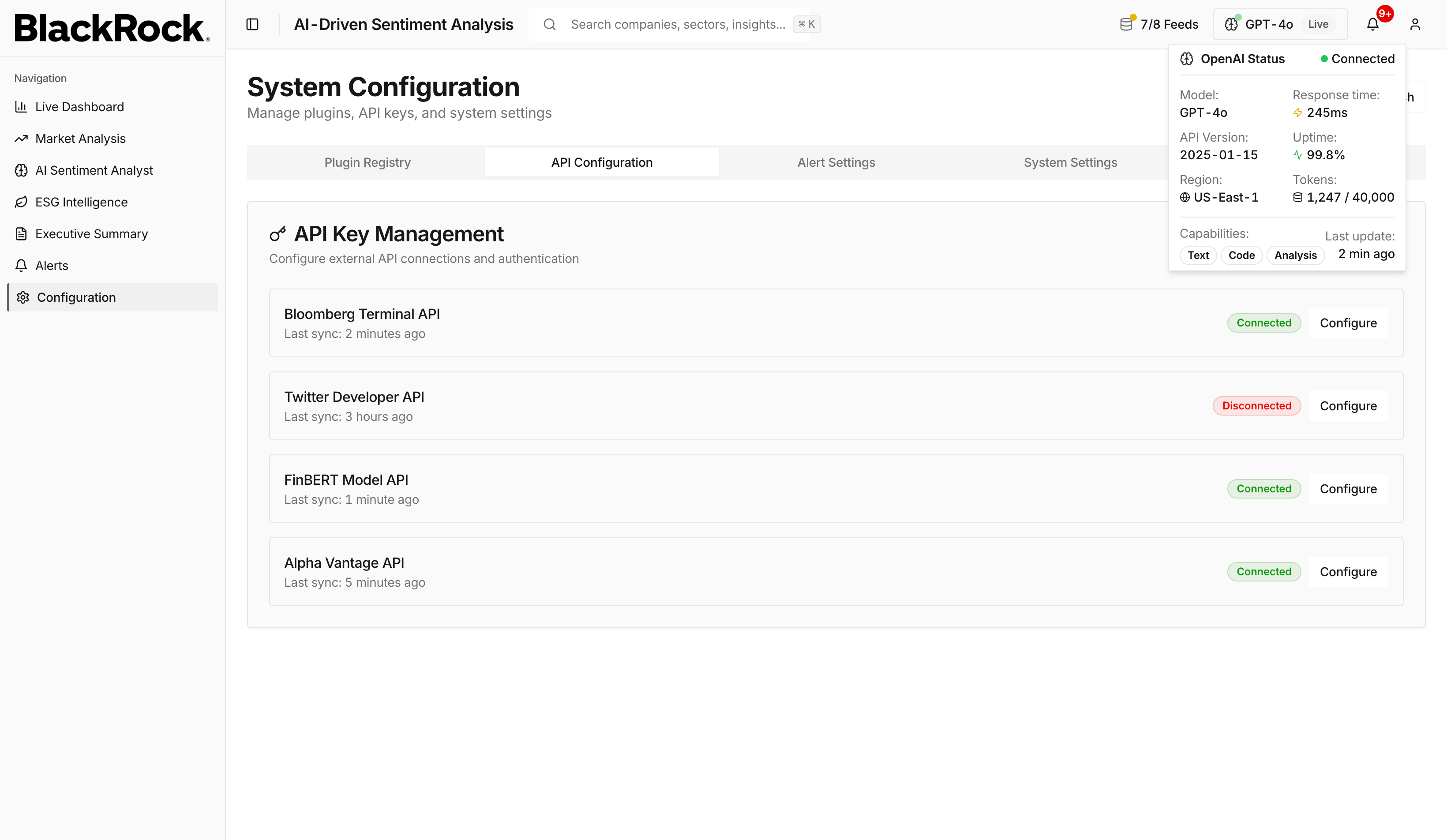Click the uptime activity icon

point(1298,155)
